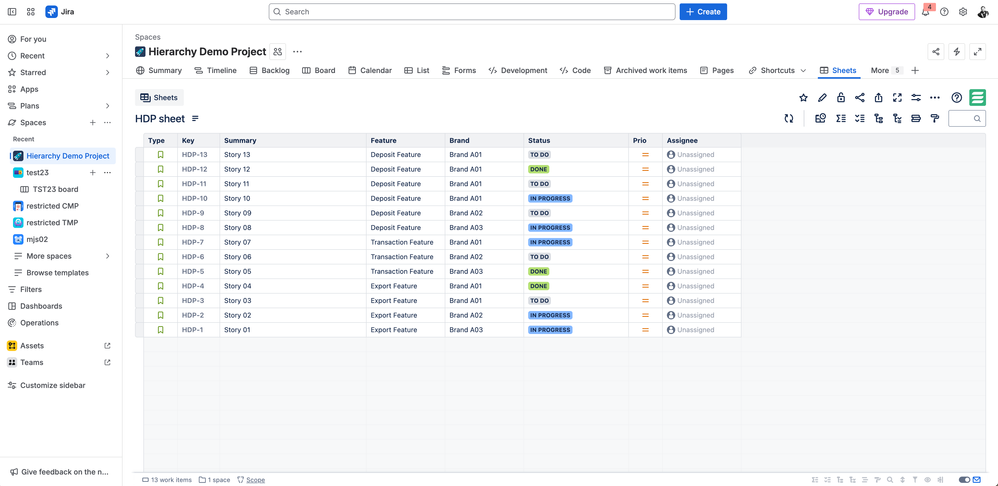Click the sheet search box
This screenshot has height=486, width=998.
click(967, 118)
